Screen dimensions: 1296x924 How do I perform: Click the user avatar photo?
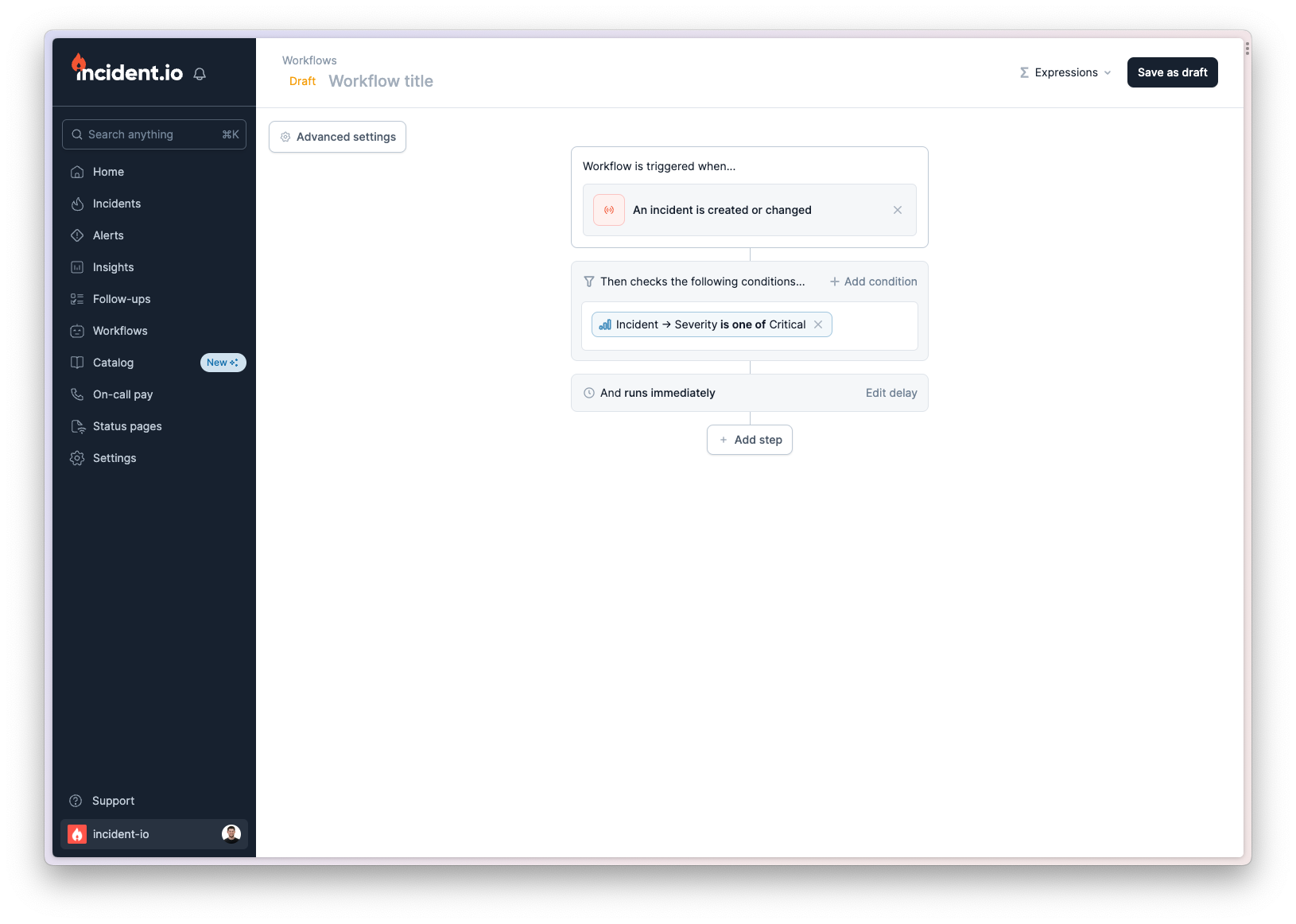click(231, 833)
